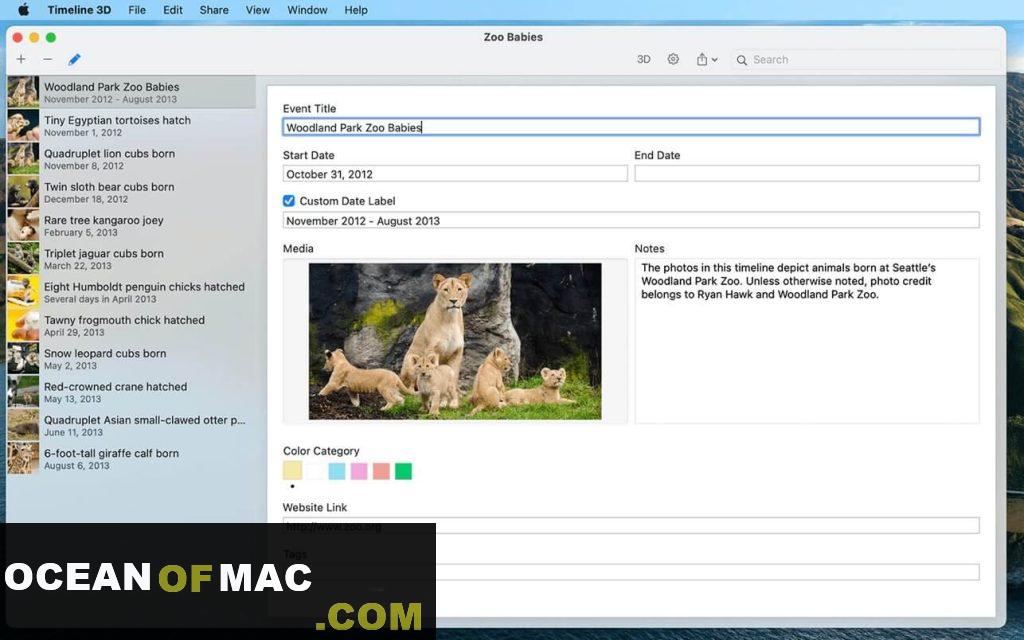Select Quadruplet Asian small-clawed otter event
This screenshot has width=1024, height=640.
(131, 425)
